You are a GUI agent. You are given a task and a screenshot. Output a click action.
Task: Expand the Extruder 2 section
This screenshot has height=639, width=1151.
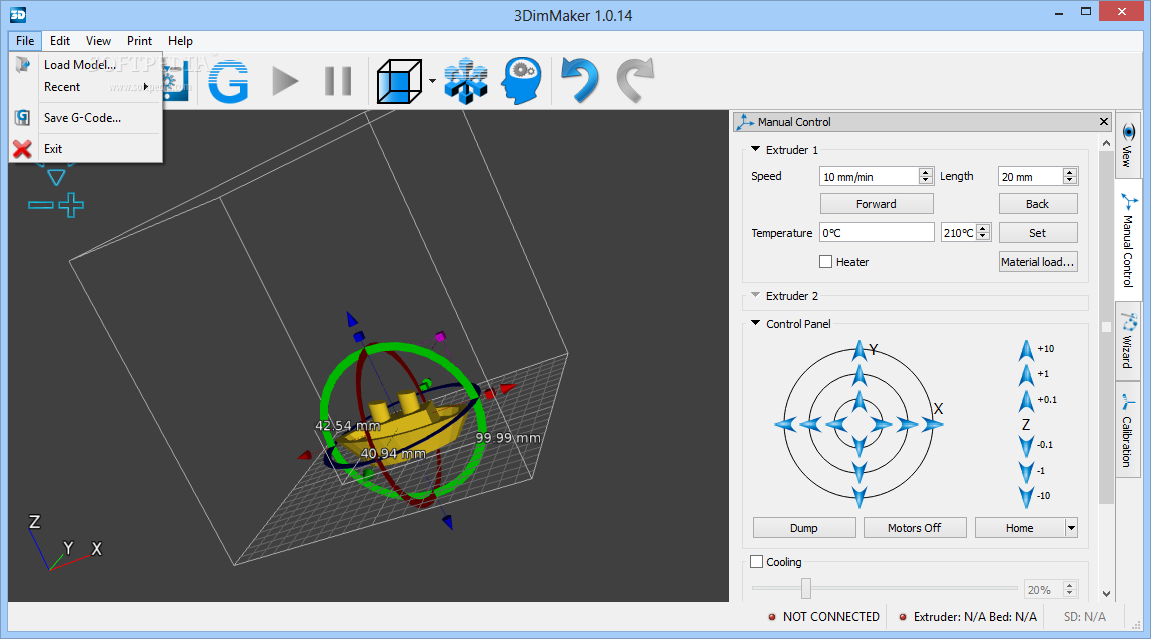[755, 295]
